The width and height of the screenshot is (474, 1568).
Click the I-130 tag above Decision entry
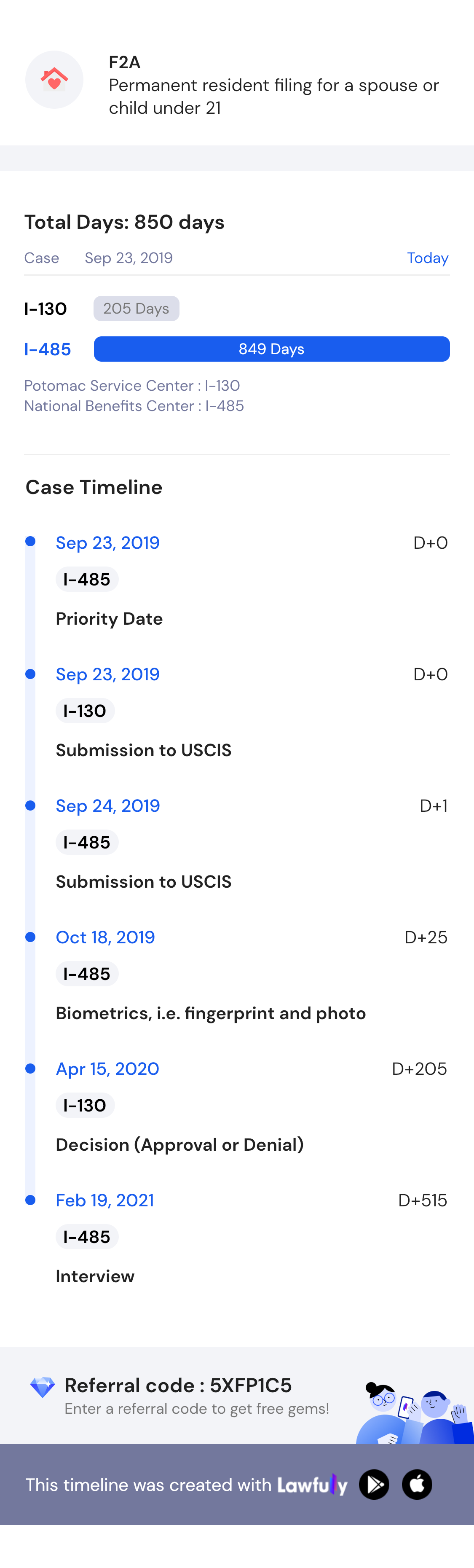[85, 1105]
